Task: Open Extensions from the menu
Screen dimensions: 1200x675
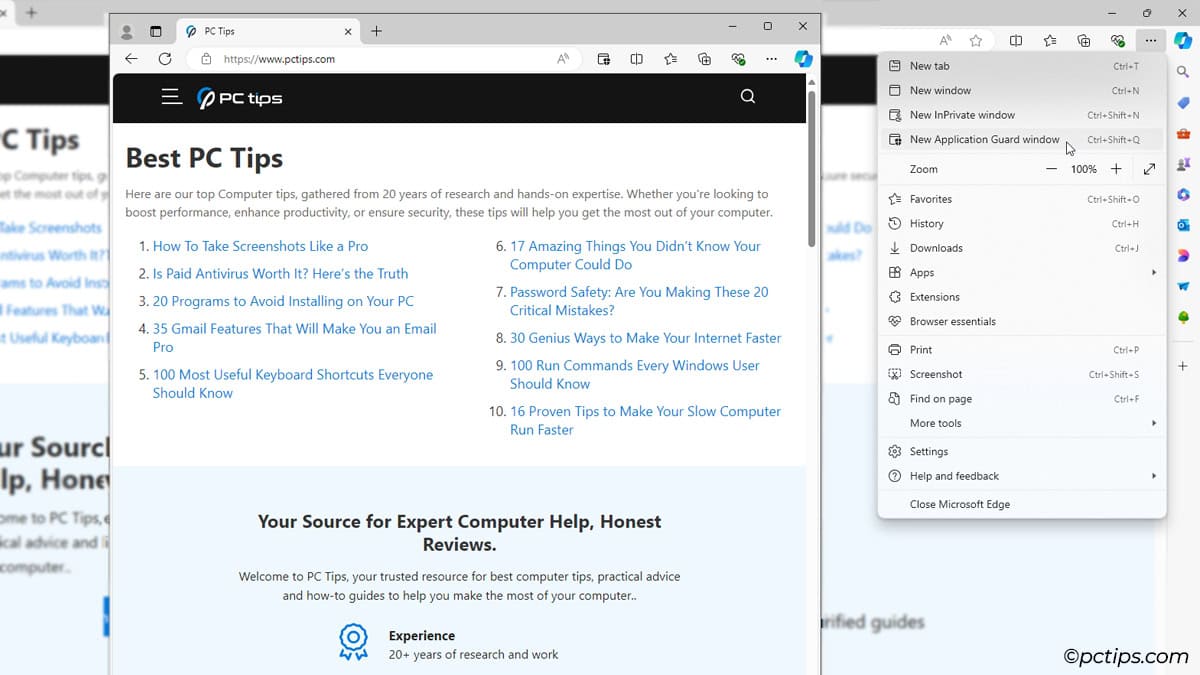Action: click(x=1022, y=297)
